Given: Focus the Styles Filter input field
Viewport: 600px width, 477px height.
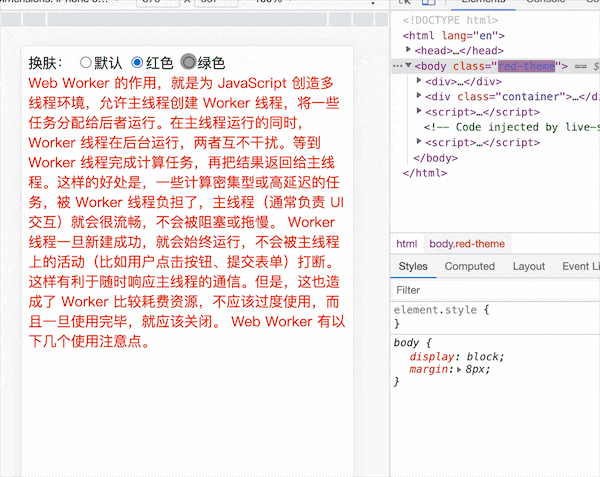Looking at the screenshot, I should (x=495, y=290).
